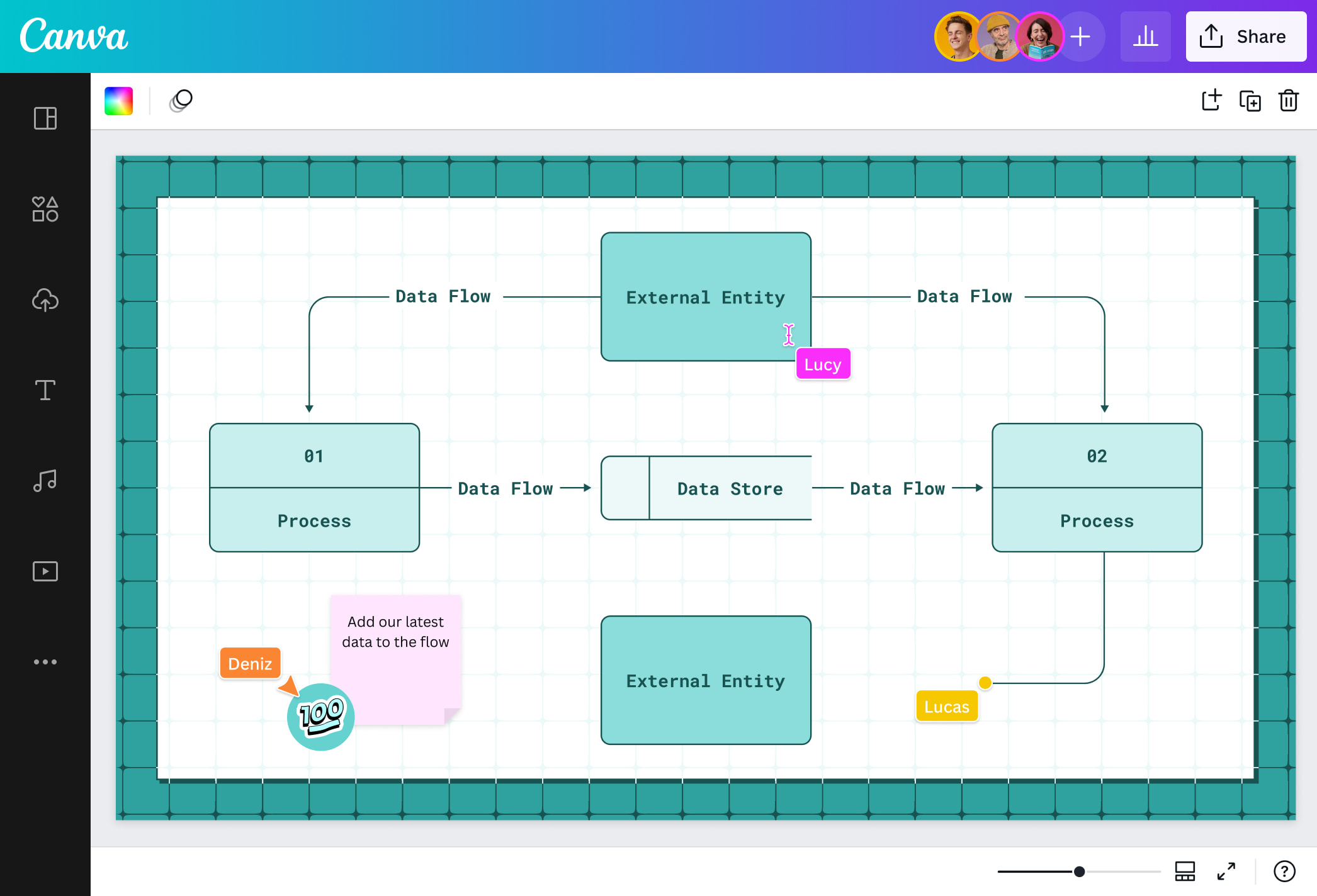Open the Elements panel in the sidebar

pyautogui.click(x=45, y=210)
